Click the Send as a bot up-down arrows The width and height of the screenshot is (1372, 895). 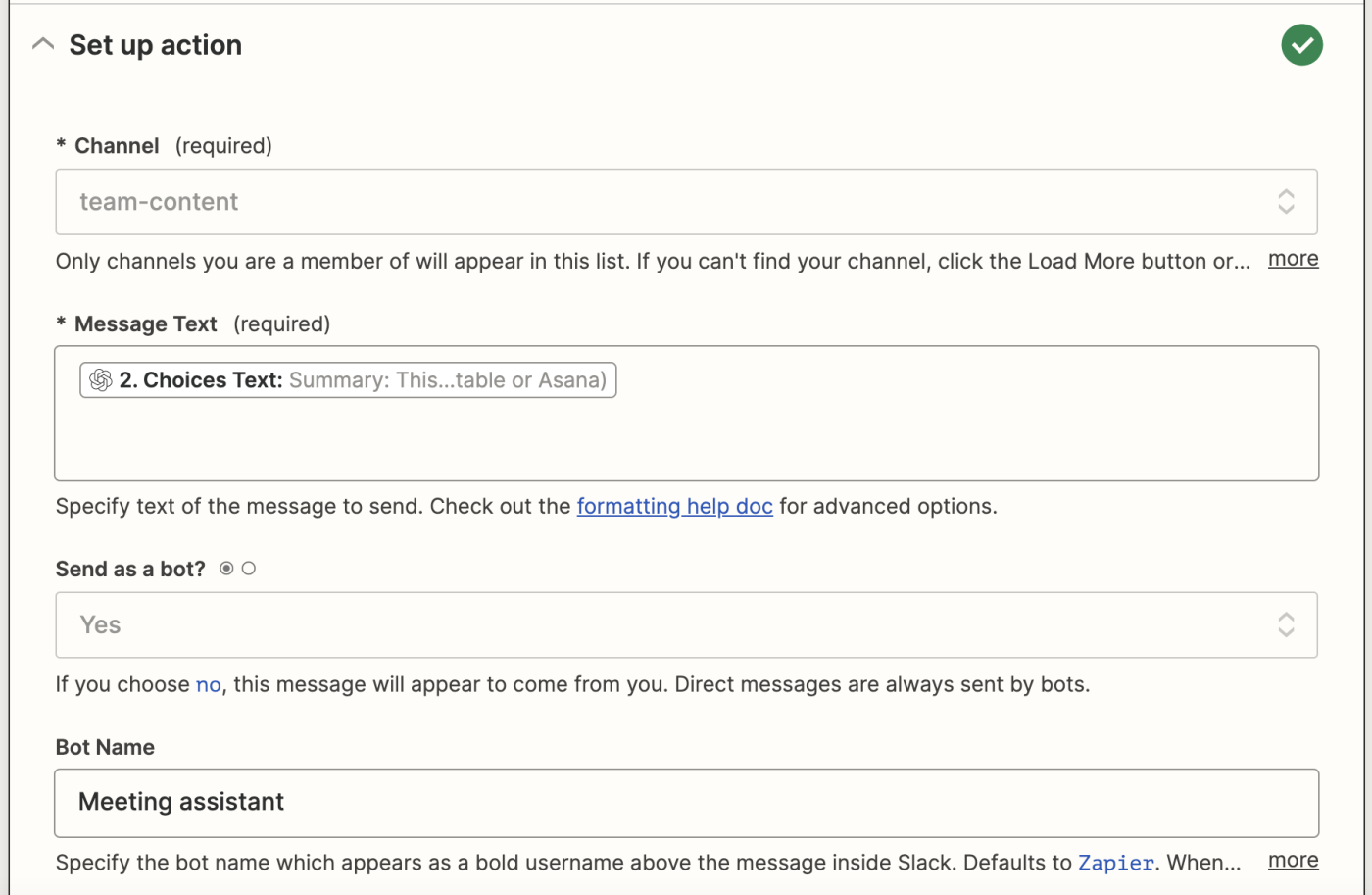tap(1286, 625)
